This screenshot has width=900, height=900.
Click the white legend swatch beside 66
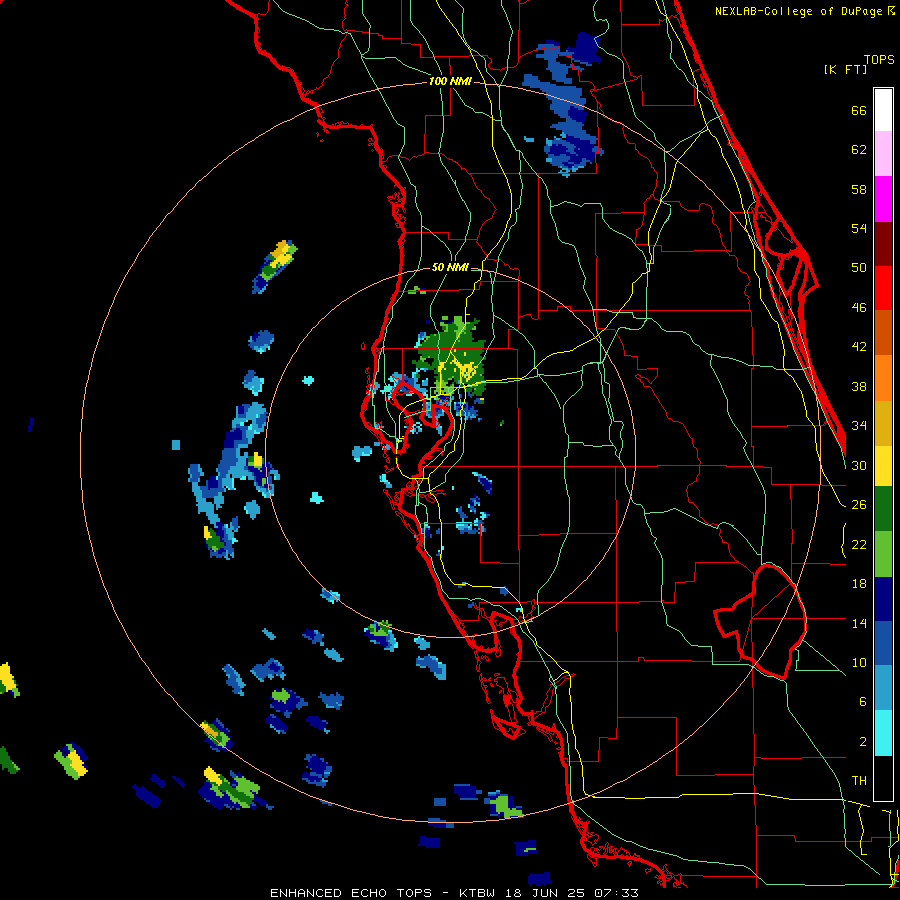pyautogui.click(x=883, y=110)
